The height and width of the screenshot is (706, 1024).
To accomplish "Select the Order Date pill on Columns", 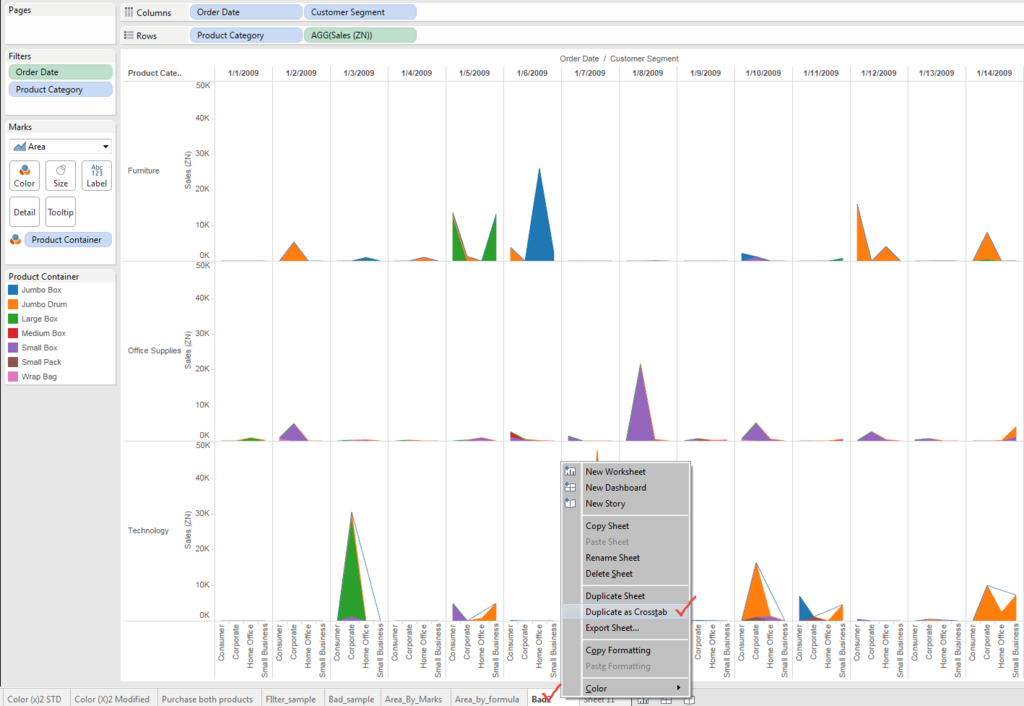I will coord(246,12).
